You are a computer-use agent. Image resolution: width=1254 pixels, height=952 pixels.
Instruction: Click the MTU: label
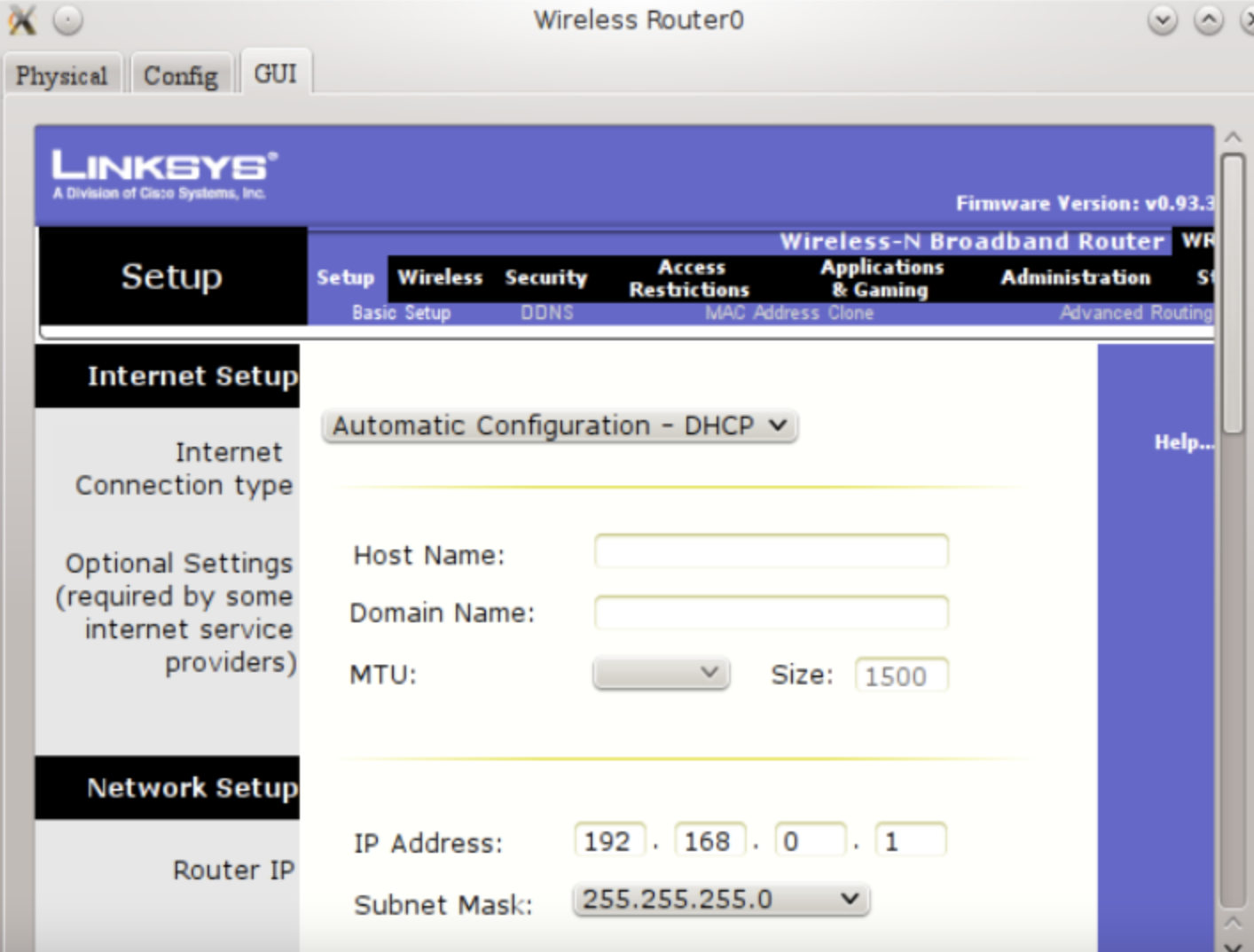(x=383, y=675)
